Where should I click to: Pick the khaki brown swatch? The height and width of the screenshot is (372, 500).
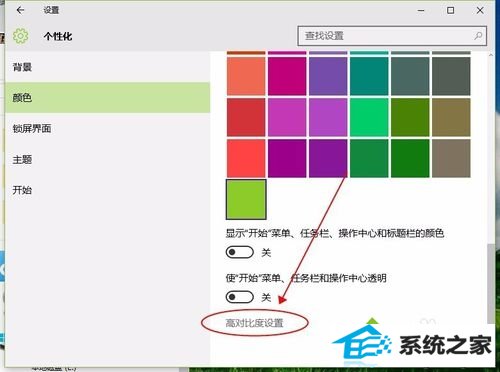451,117
